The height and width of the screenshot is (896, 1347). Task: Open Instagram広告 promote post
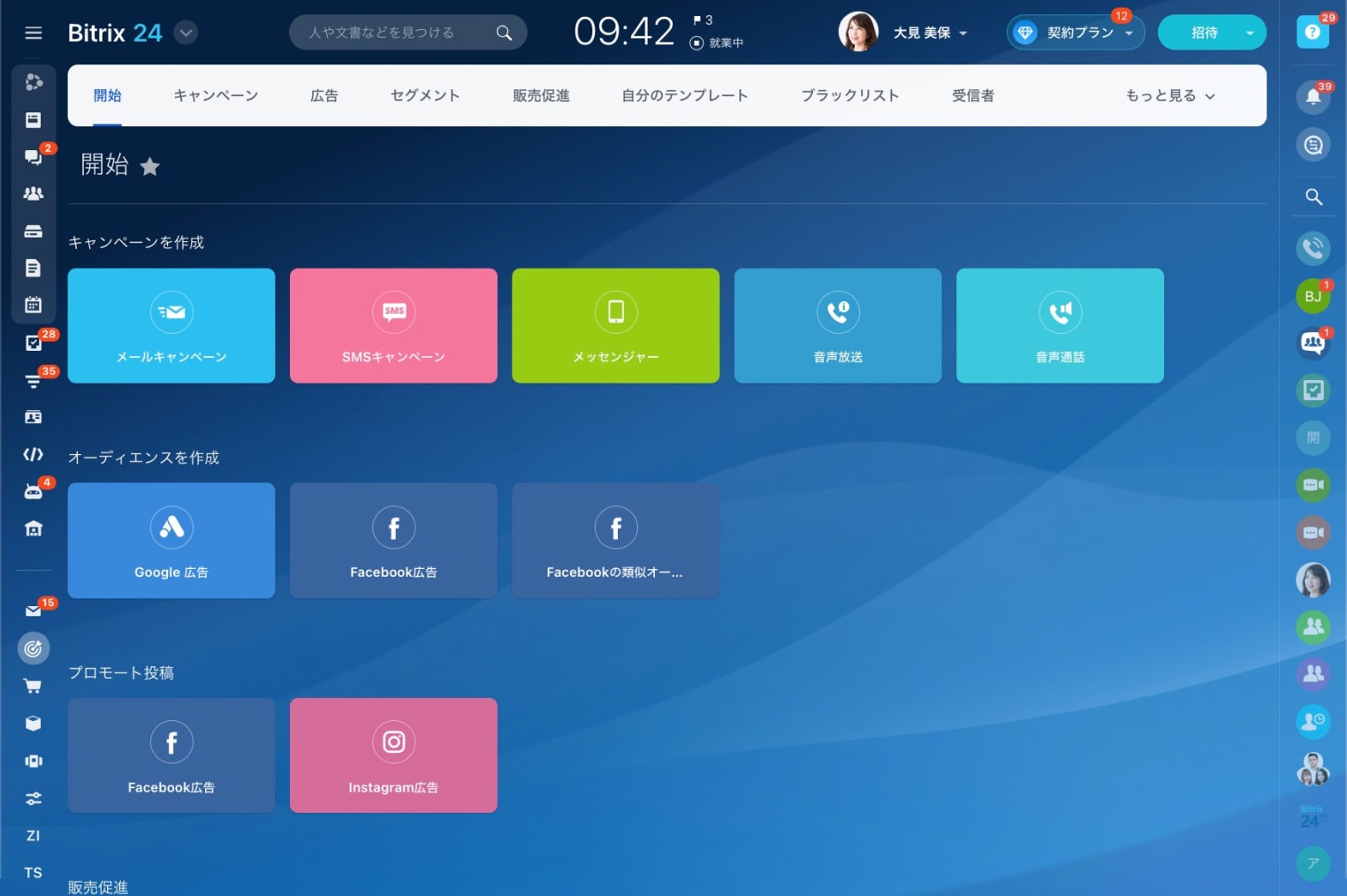(x=393, y=756)
